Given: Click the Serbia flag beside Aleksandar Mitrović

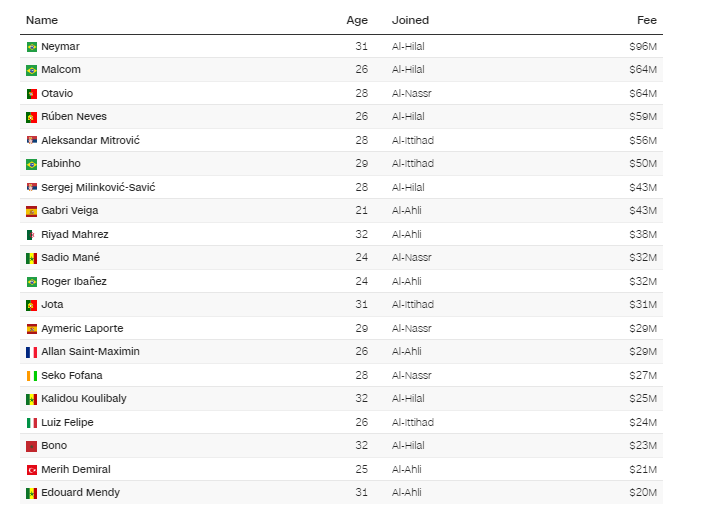Looking at the screenshot, I should [31, 140].
